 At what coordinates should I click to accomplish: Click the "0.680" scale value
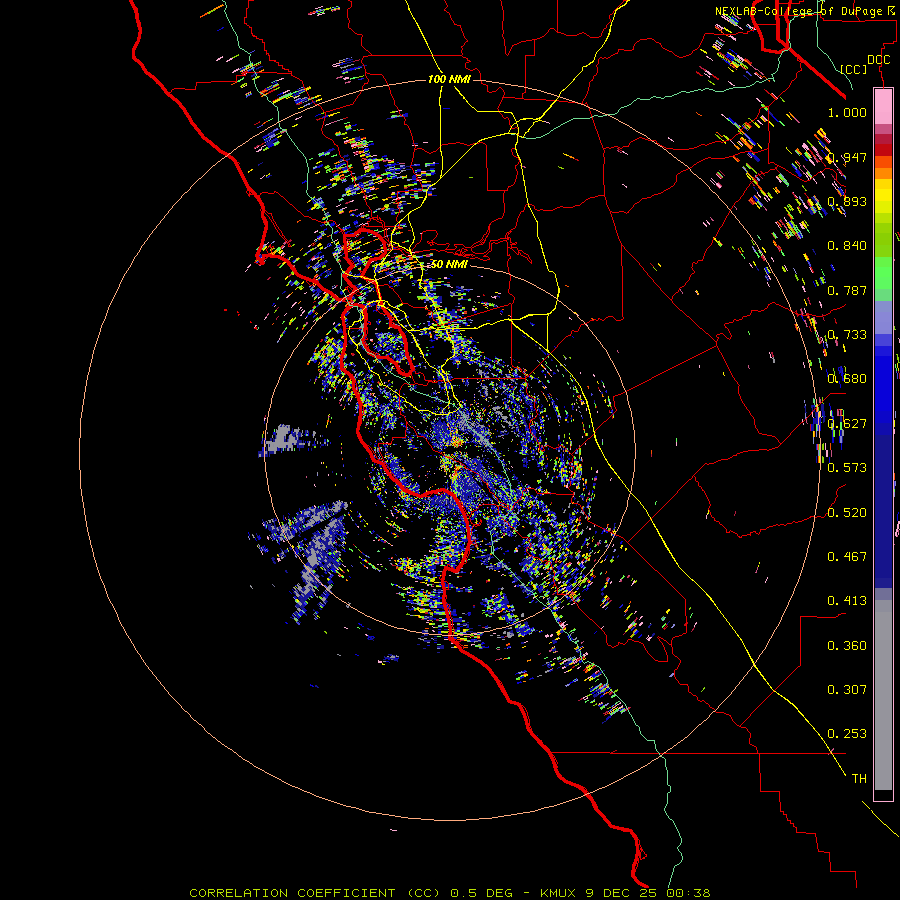(x=847, y=379)
